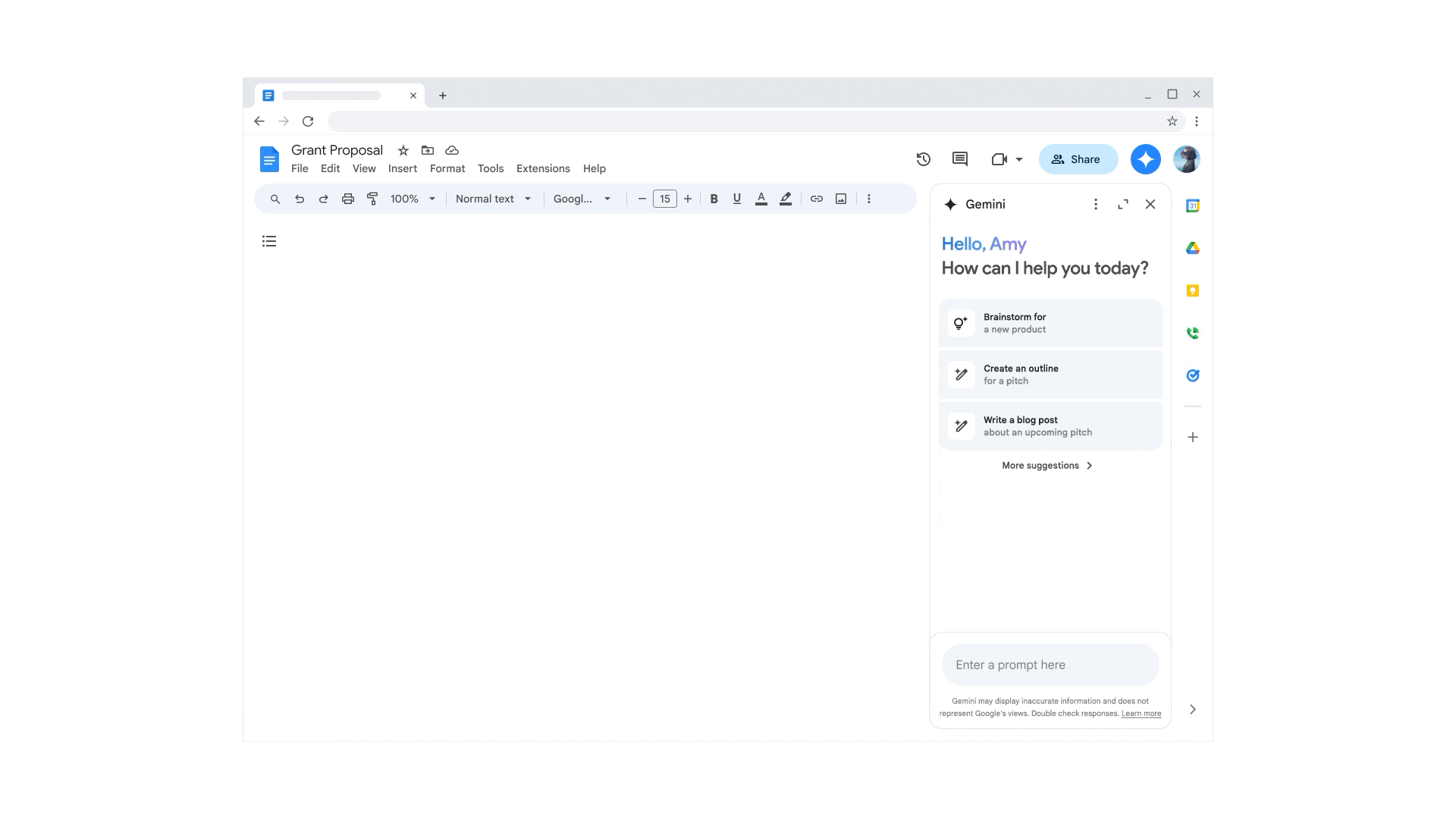Click the Gemini prompt input field
The width and height of the screenshot is (1456, 819).
click(1050, 664)
